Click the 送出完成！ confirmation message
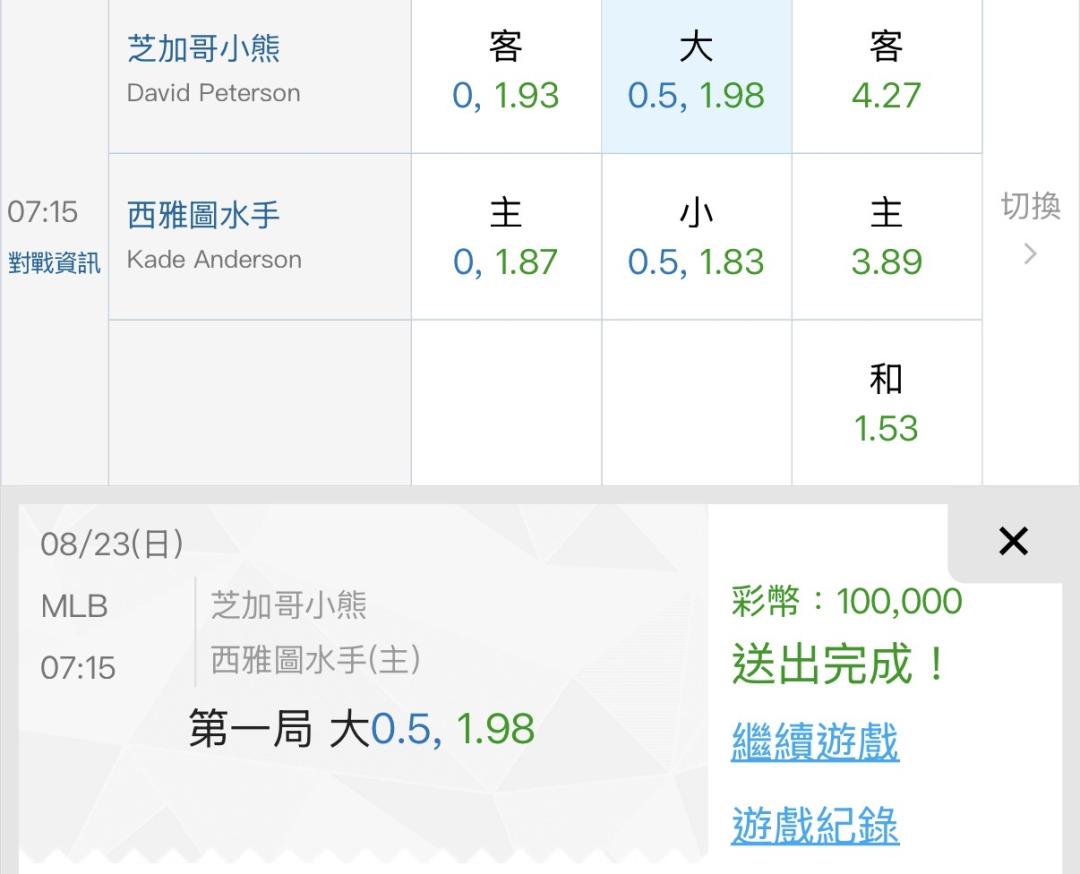 coord(839,664)
